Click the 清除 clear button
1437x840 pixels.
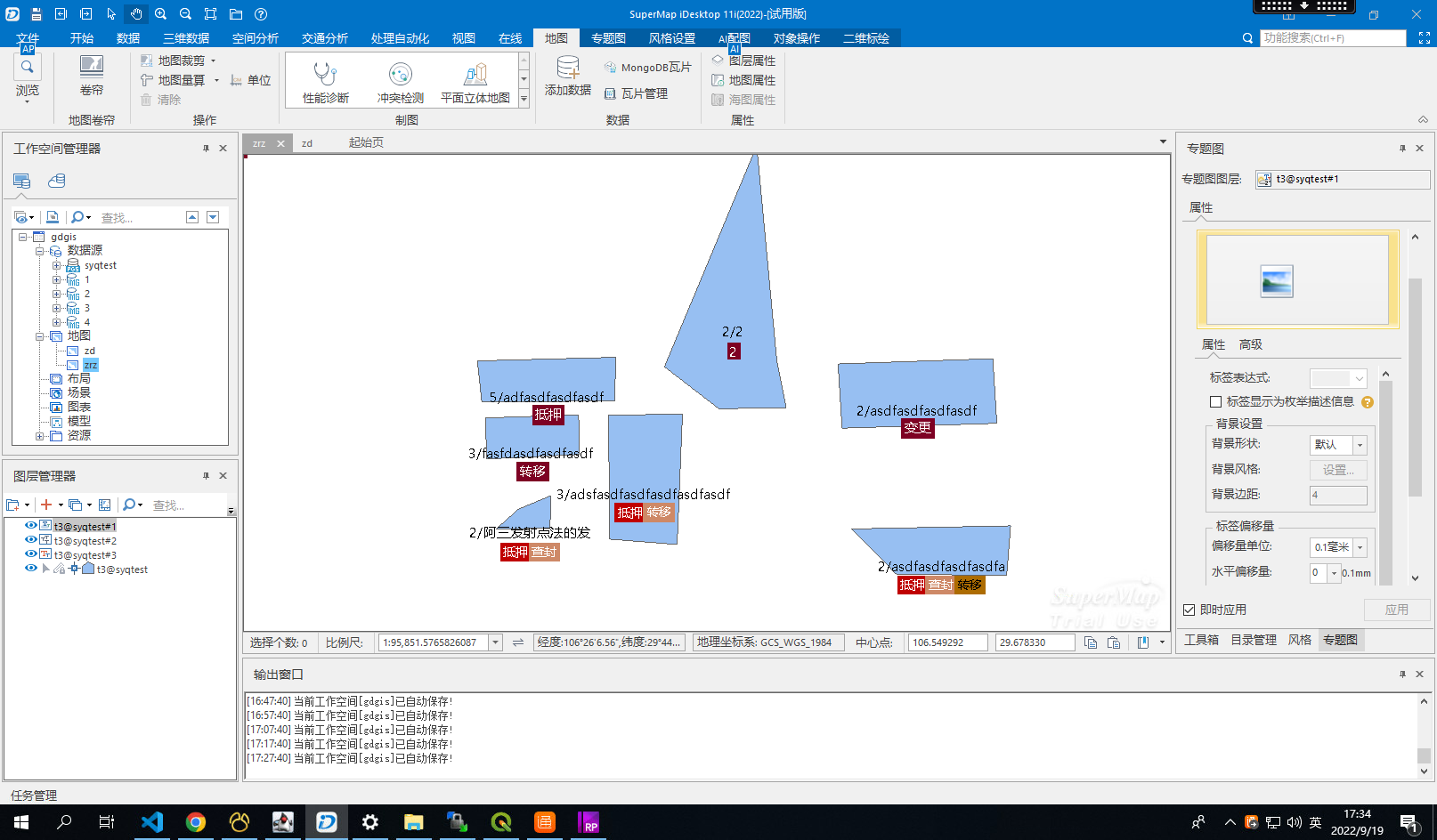pyautogui.click(x=160, y=100)
